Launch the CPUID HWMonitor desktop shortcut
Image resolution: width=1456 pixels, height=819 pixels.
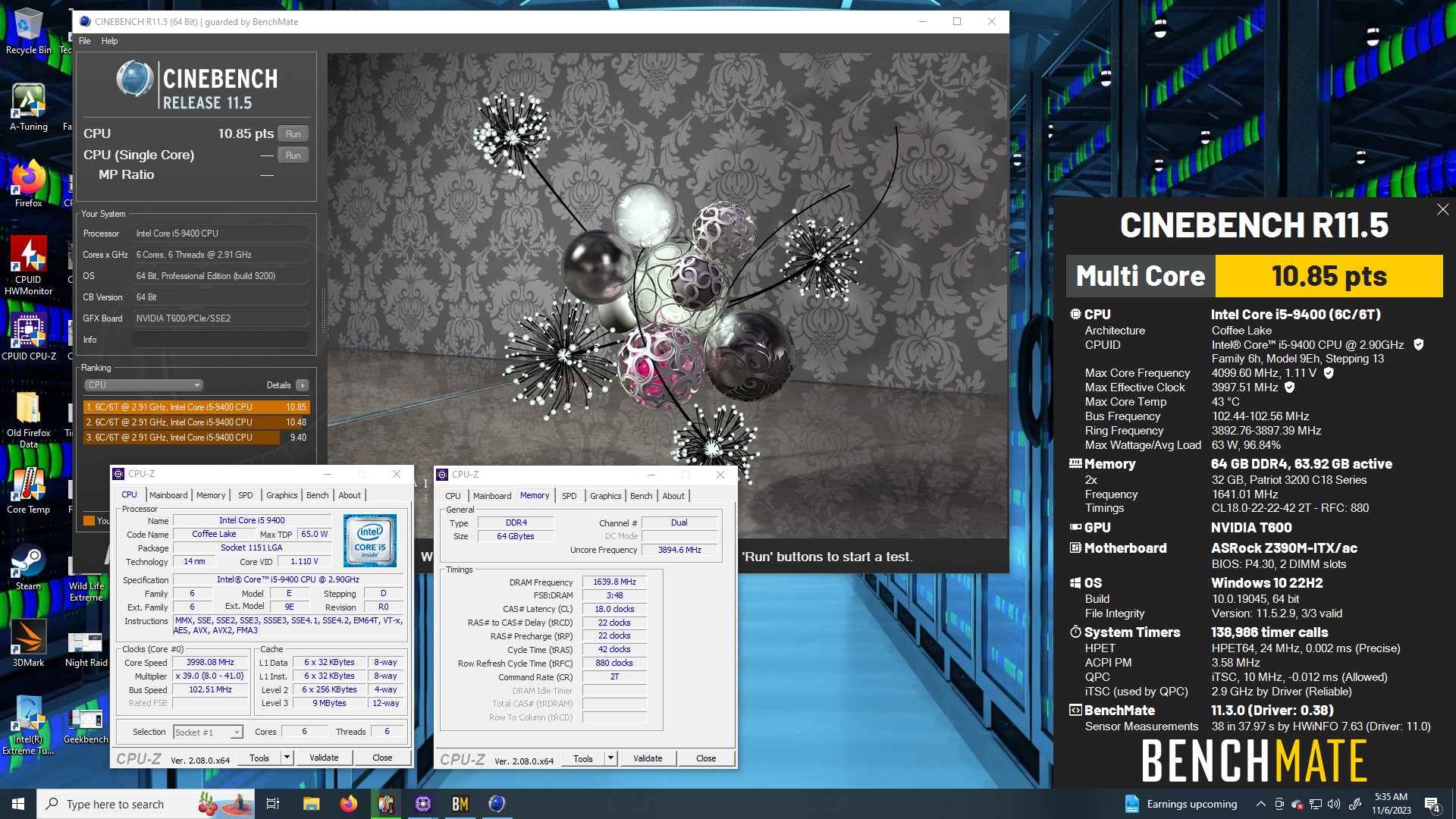pyautogui.click(x=28, y=265)
